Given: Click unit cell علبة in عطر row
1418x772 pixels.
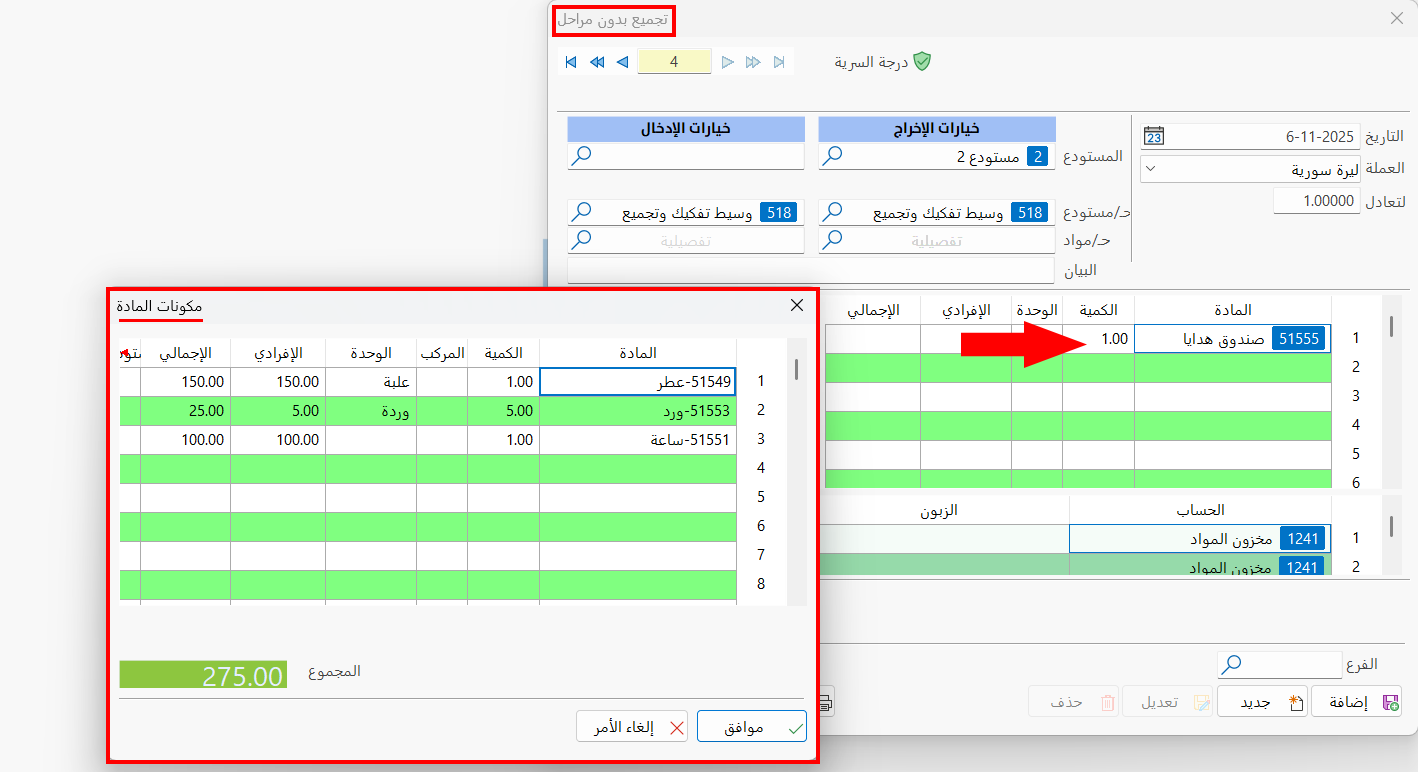Looking at the screenshot, I should (x=370, y=381).
